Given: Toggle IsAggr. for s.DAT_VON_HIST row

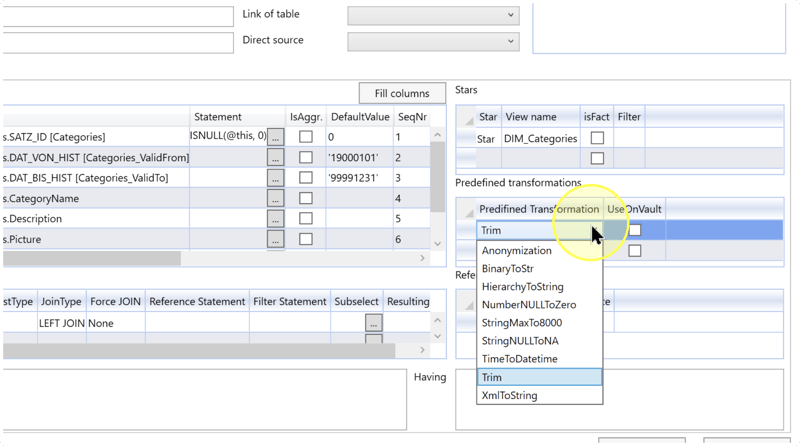Looking at the screenshot, I should point(306,157).
